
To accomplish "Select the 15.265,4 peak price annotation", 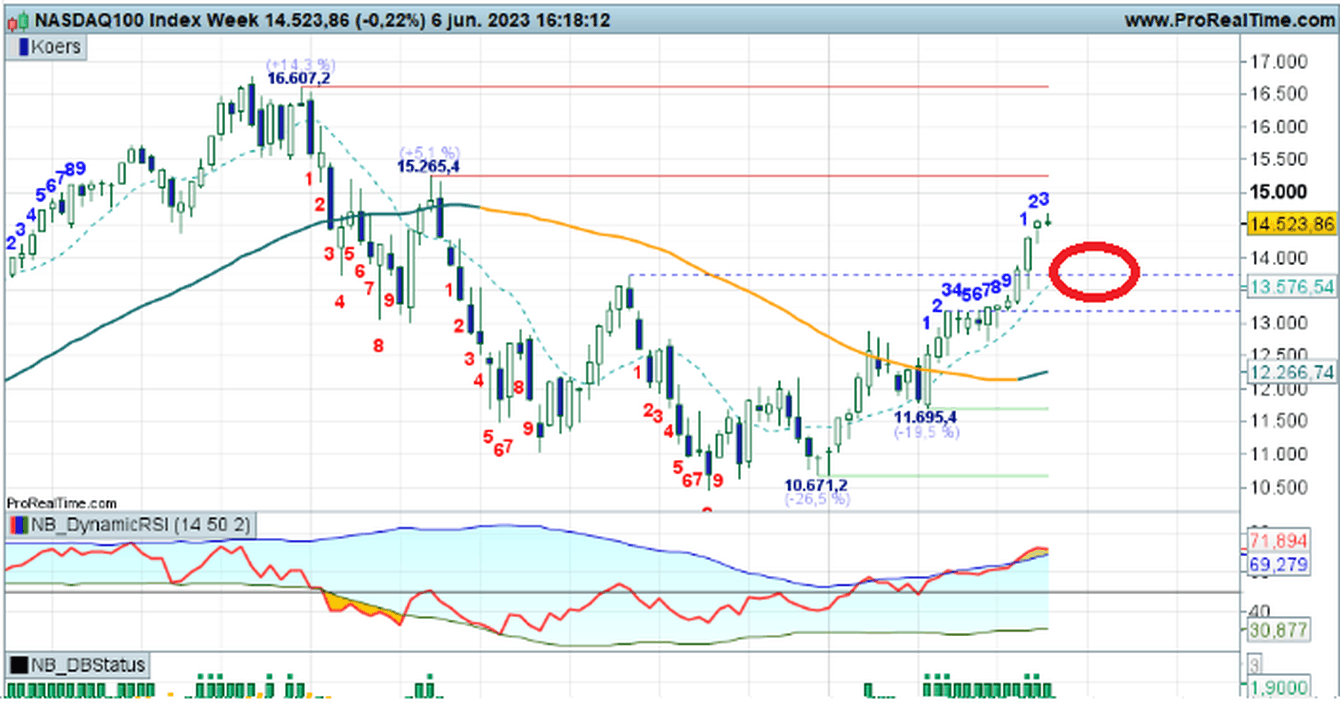I will coord(428,166).
